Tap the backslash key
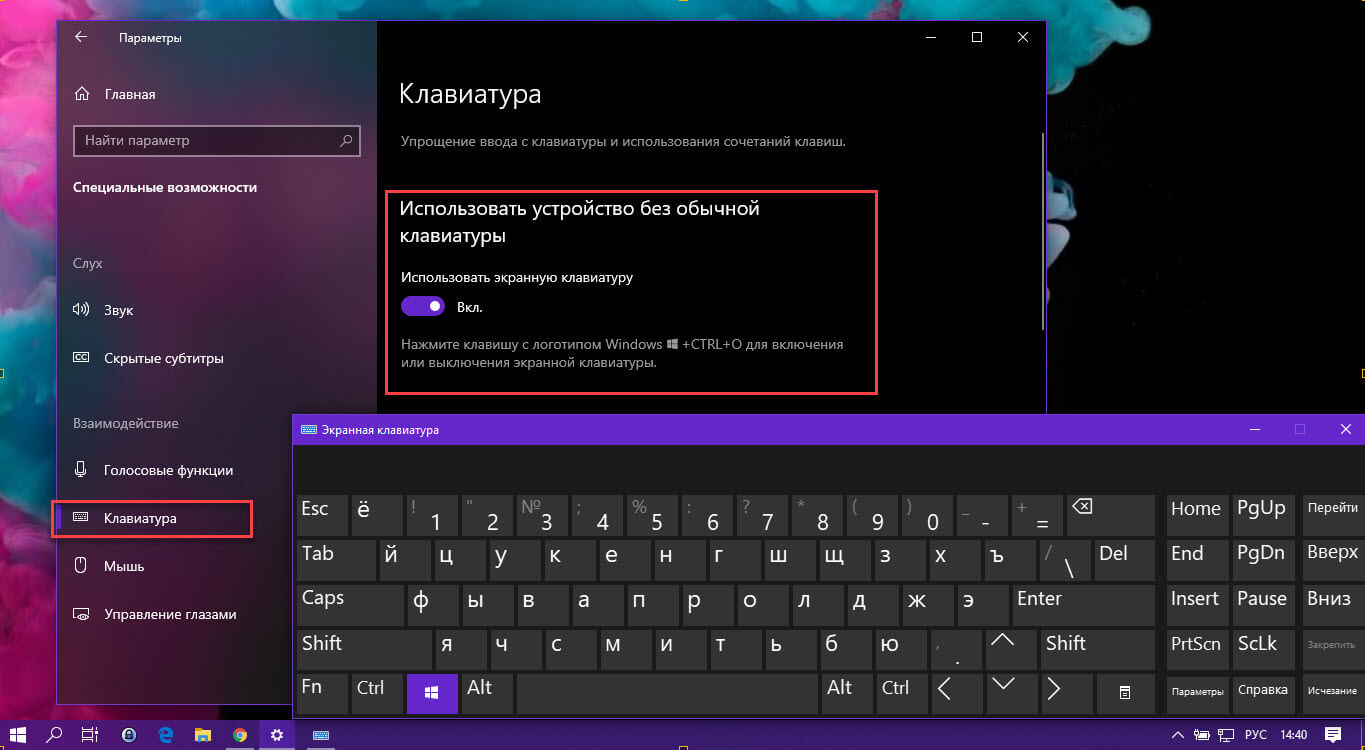 click(1065, 559)
